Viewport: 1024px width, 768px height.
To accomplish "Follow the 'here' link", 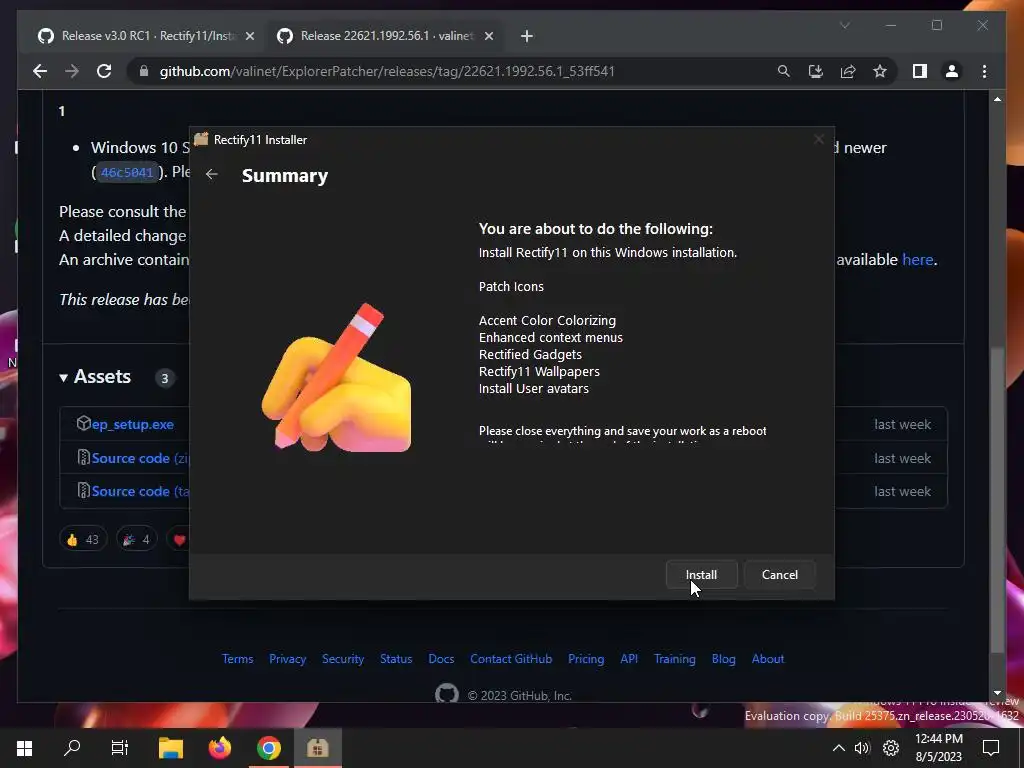I will (x=918, y=259).
